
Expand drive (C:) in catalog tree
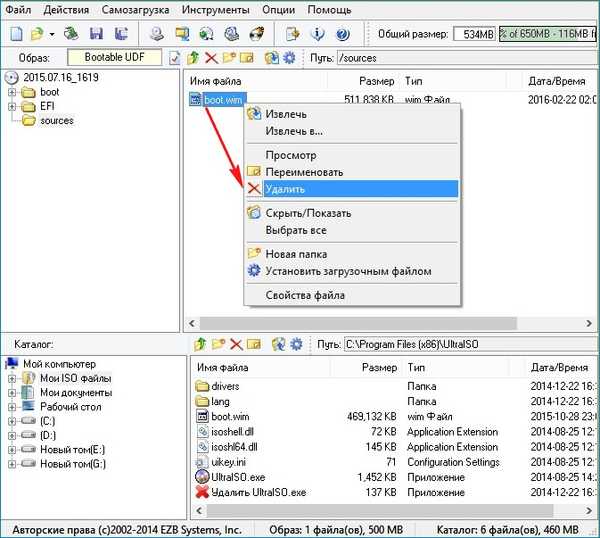point(12,421)
